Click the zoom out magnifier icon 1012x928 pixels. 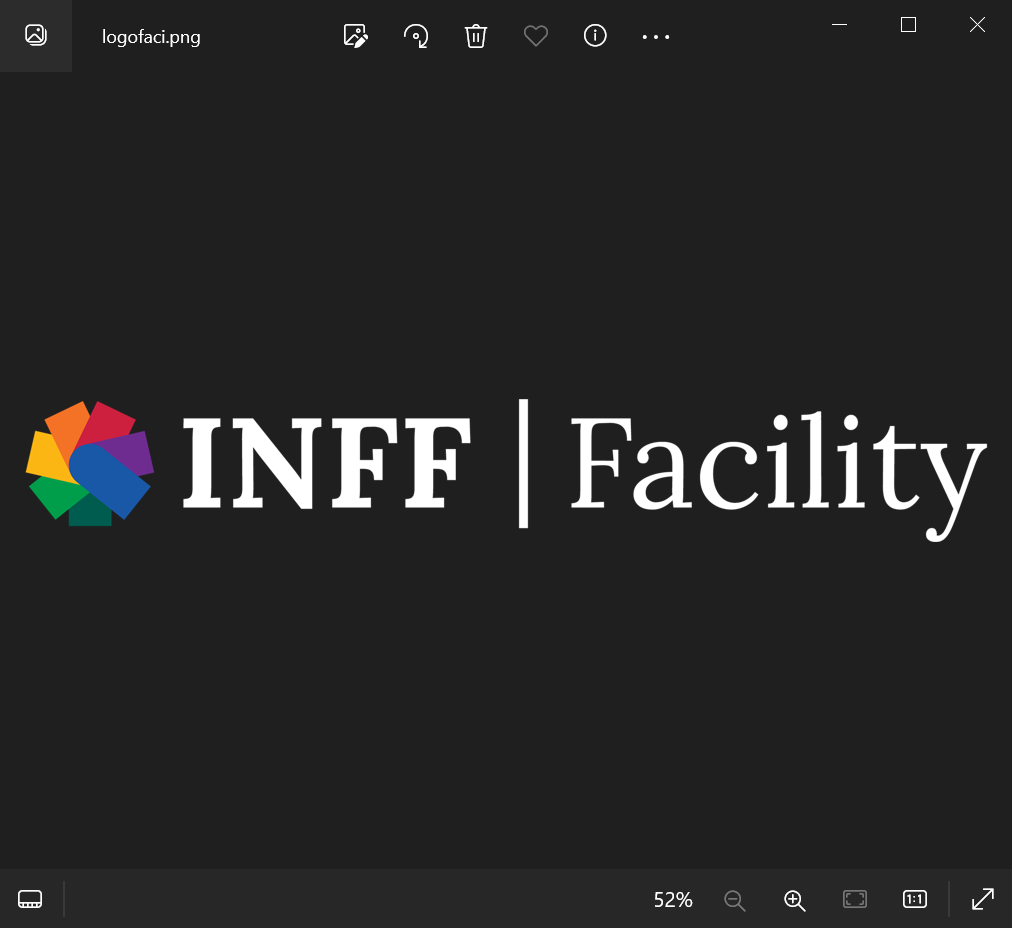(x=734, y=900)
